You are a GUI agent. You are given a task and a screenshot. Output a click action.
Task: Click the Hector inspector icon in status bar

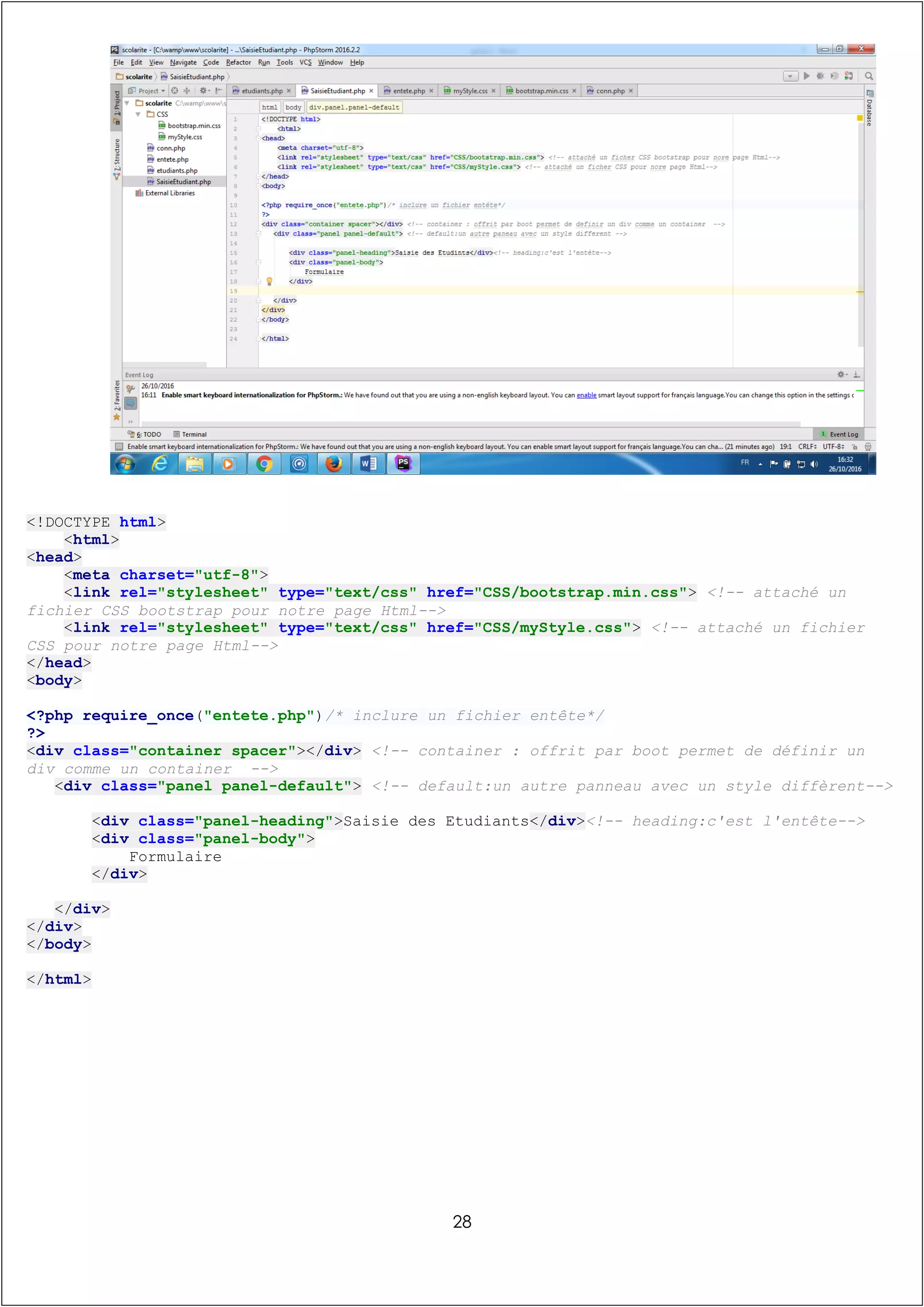click(x=868, y=447)
